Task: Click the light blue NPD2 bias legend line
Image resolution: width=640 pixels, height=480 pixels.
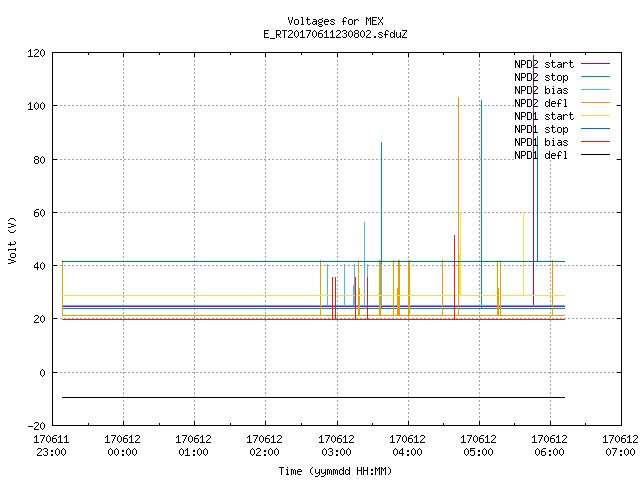Action: 595,90
